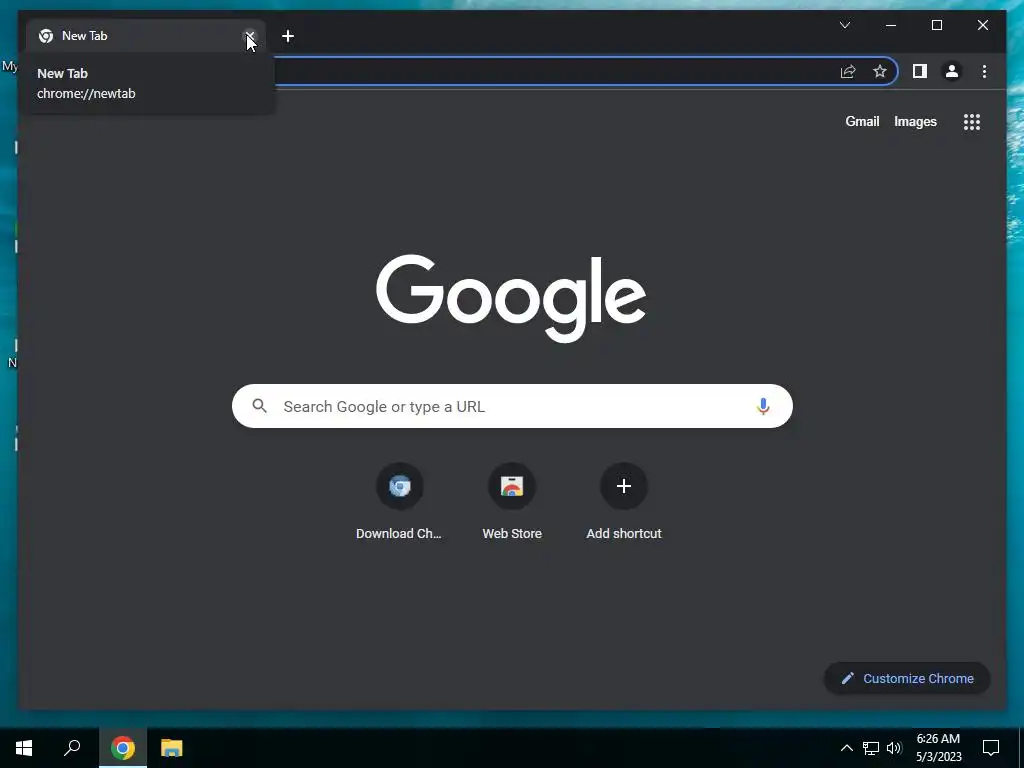Click Customize Chrome button
The image size is (1024, 768).
click(907, 679)
